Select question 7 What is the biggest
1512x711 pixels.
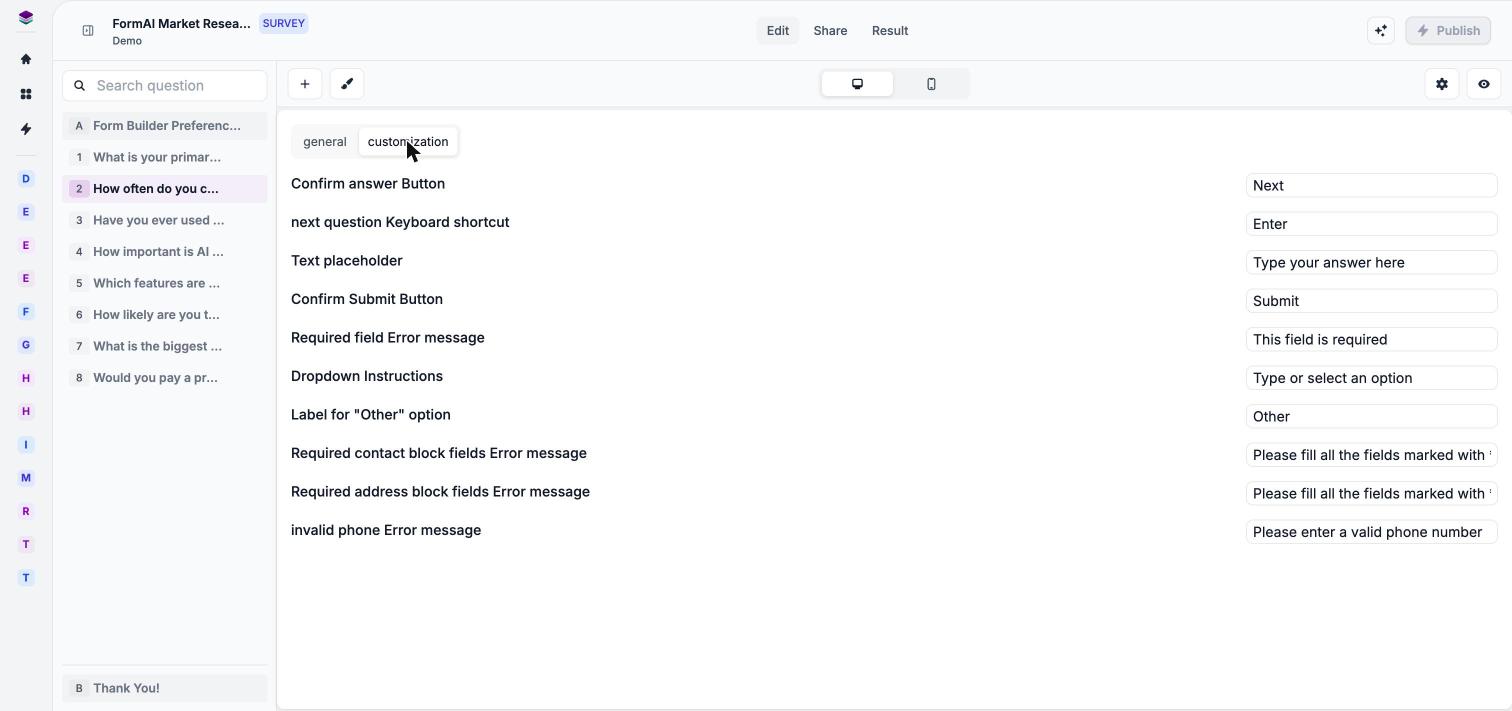[x=165, y=346]
